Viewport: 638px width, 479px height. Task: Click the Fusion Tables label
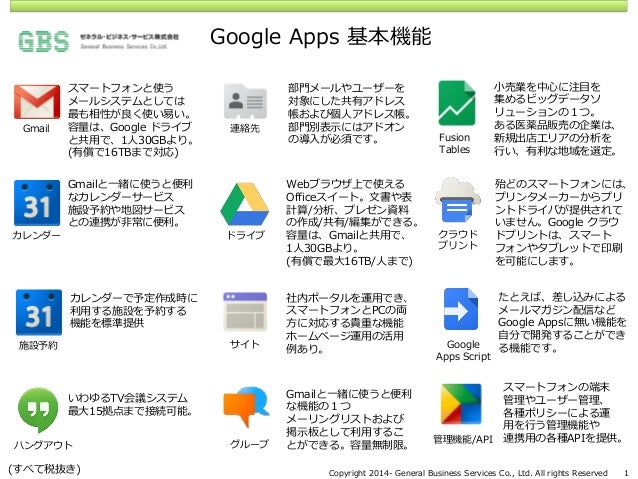click(454, 143)
